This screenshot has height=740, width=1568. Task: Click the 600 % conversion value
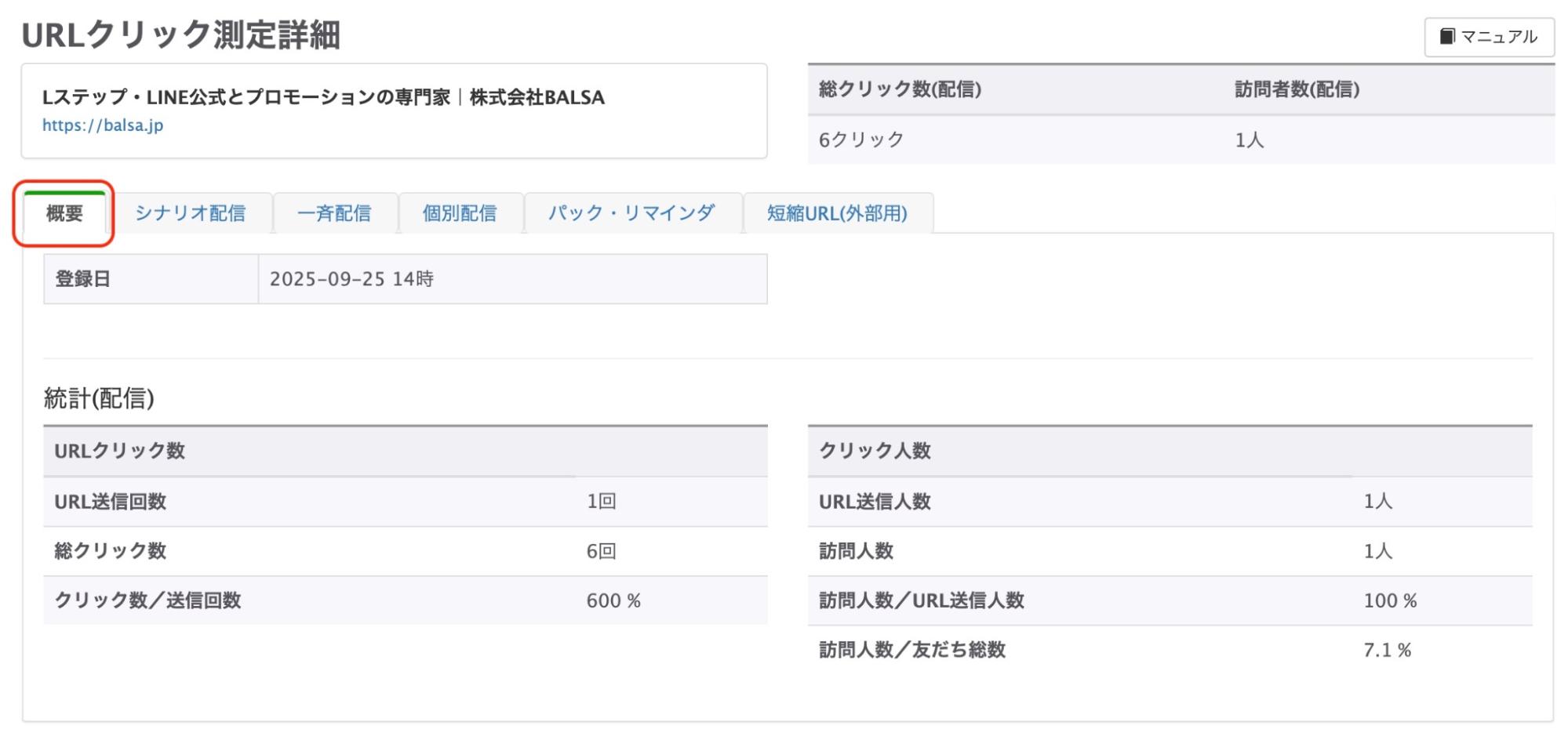[613, 601]
